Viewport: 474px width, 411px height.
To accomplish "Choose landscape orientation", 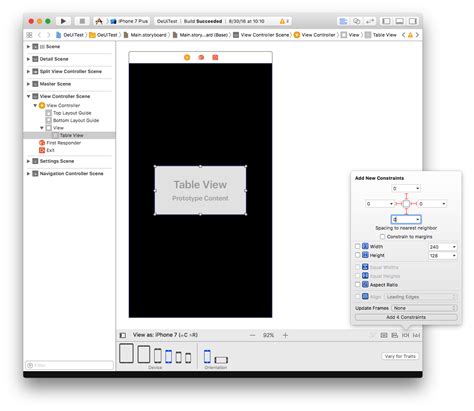I will 221,360.
